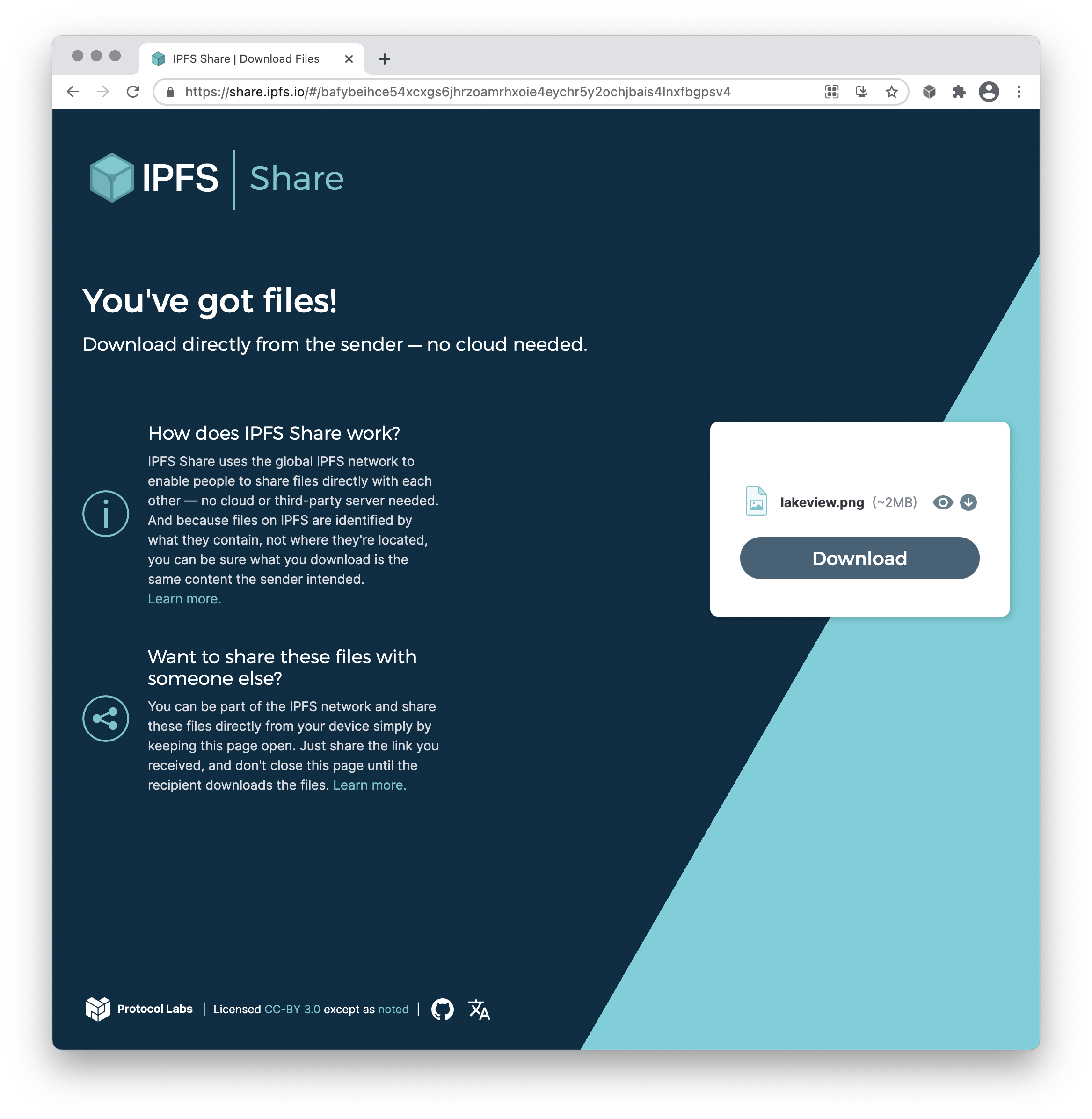Click the file download arrow icon
1092x1119 pixels.
(968, 502)
